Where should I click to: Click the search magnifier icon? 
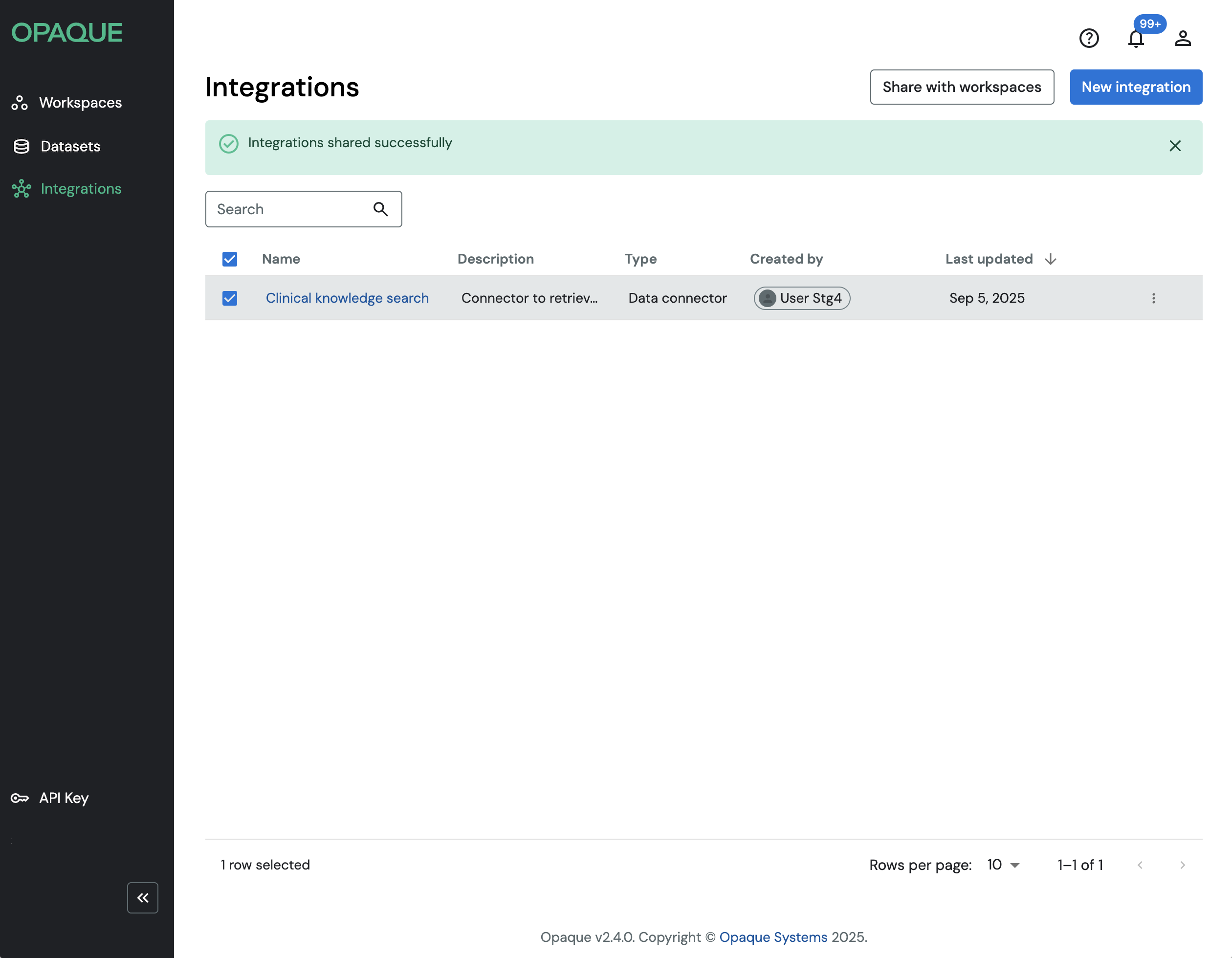click(x=381, y=209)
